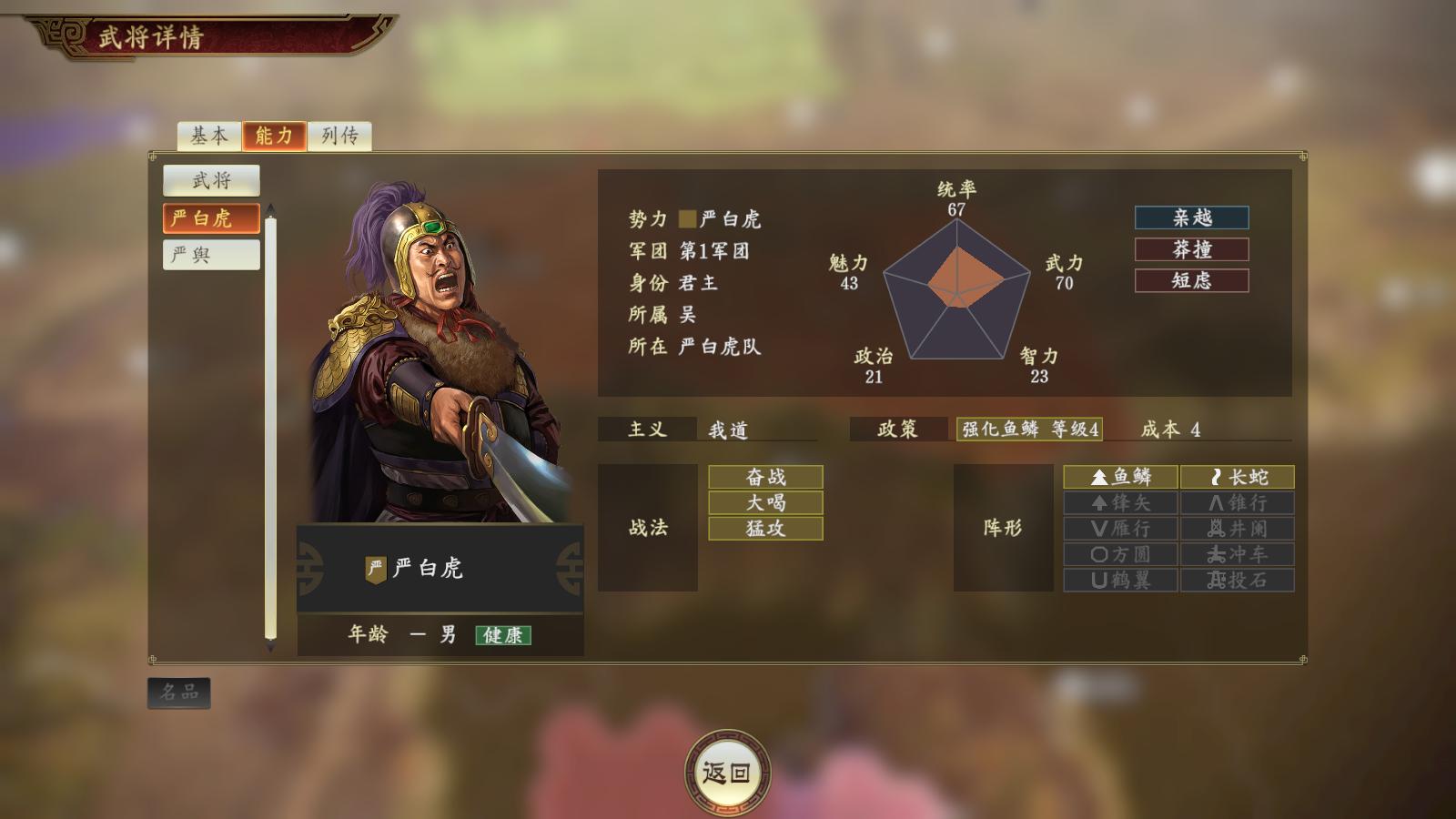Click the 返回 return button
1456x819 pixels.
pyautogui.click(x=727, y=773)
